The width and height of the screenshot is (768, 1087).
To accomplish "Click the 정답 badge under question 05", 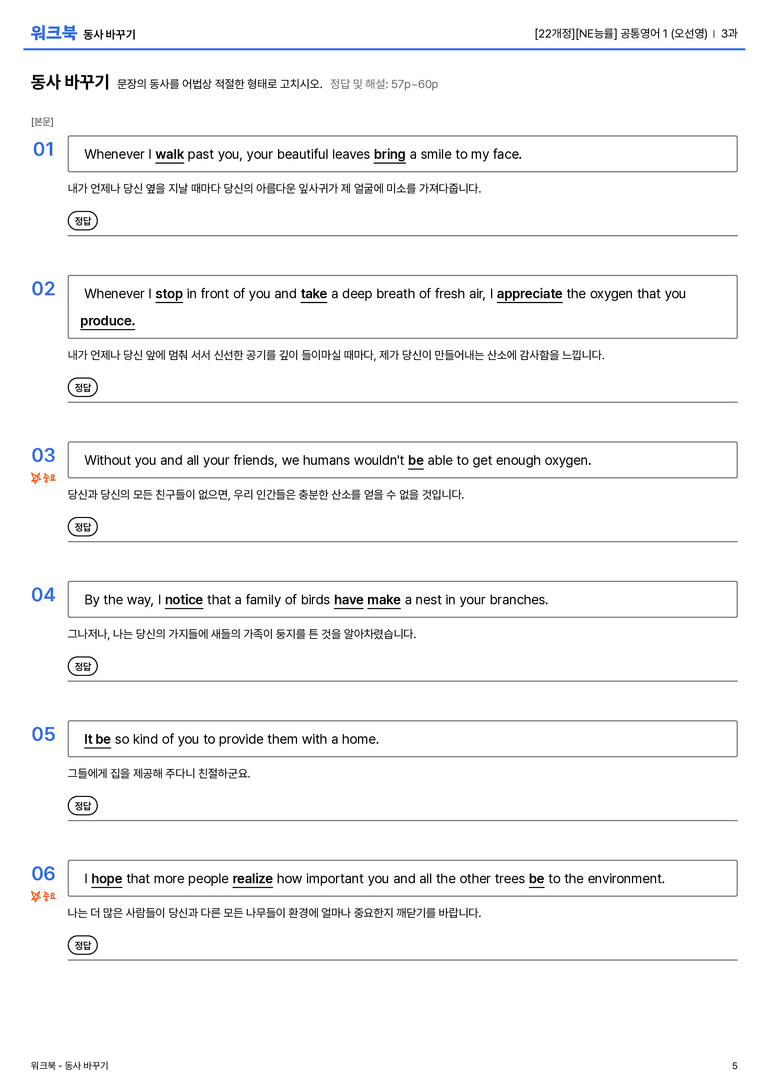I will (82, 806).
